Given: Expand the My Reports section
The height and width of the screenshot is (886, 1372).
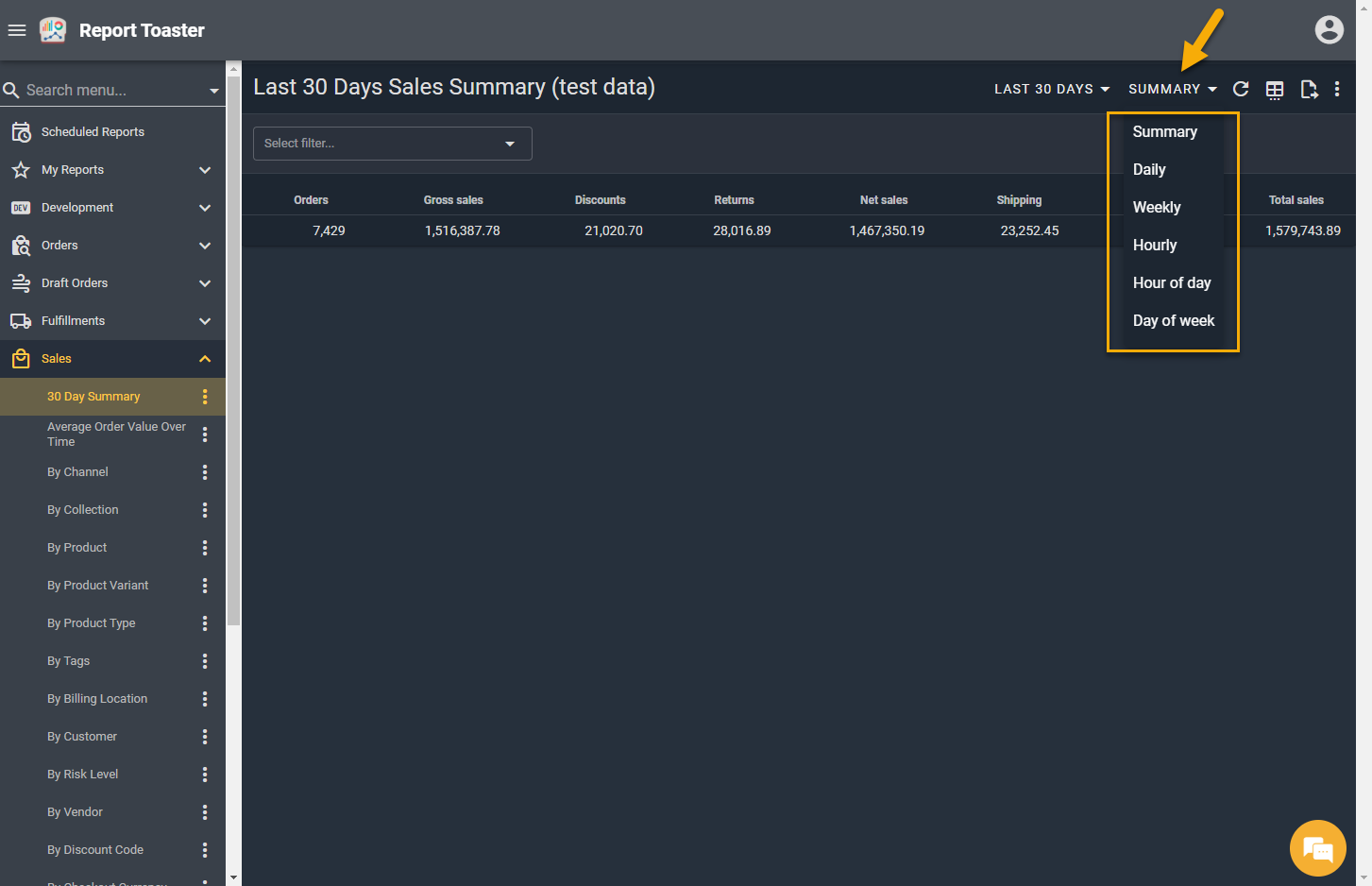Looking at the screenshot, I should click(x=205, y=170).
